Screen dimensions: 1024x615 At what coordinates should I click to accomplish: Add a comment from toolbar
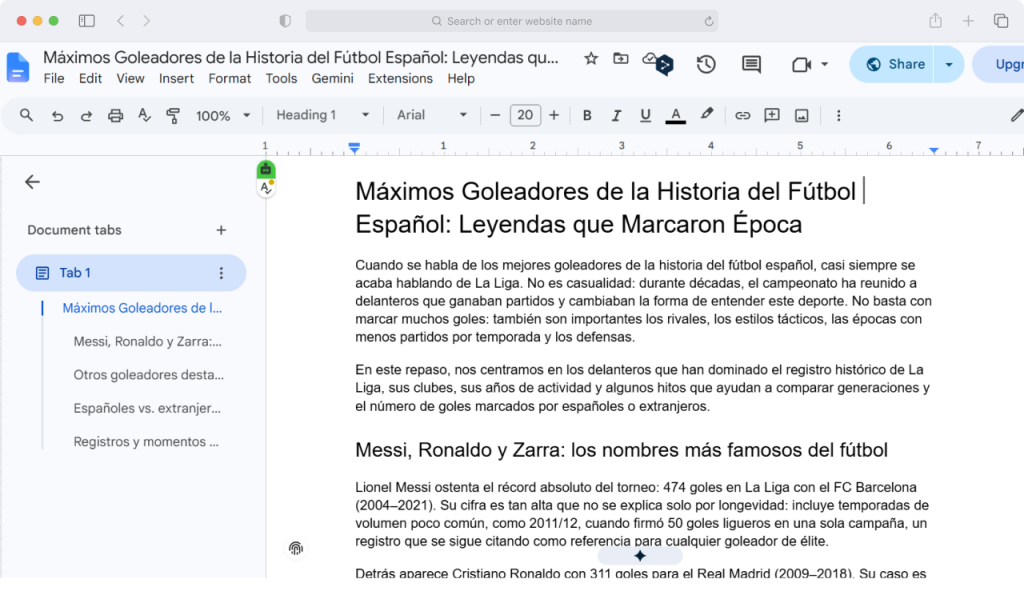(x=772, y=116)
